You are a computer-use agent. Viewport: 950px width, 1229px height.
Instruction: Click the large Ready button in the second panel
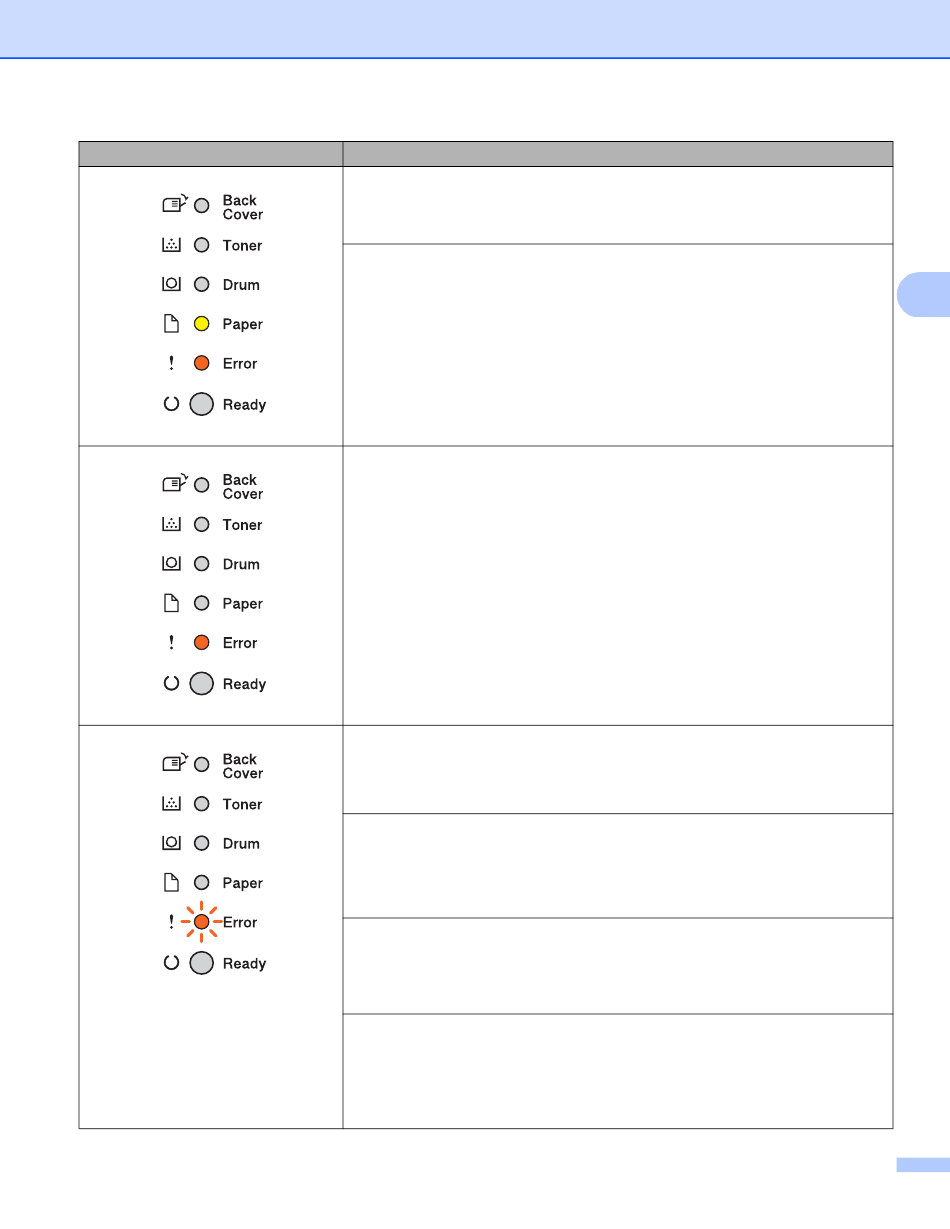coord(201,684)
